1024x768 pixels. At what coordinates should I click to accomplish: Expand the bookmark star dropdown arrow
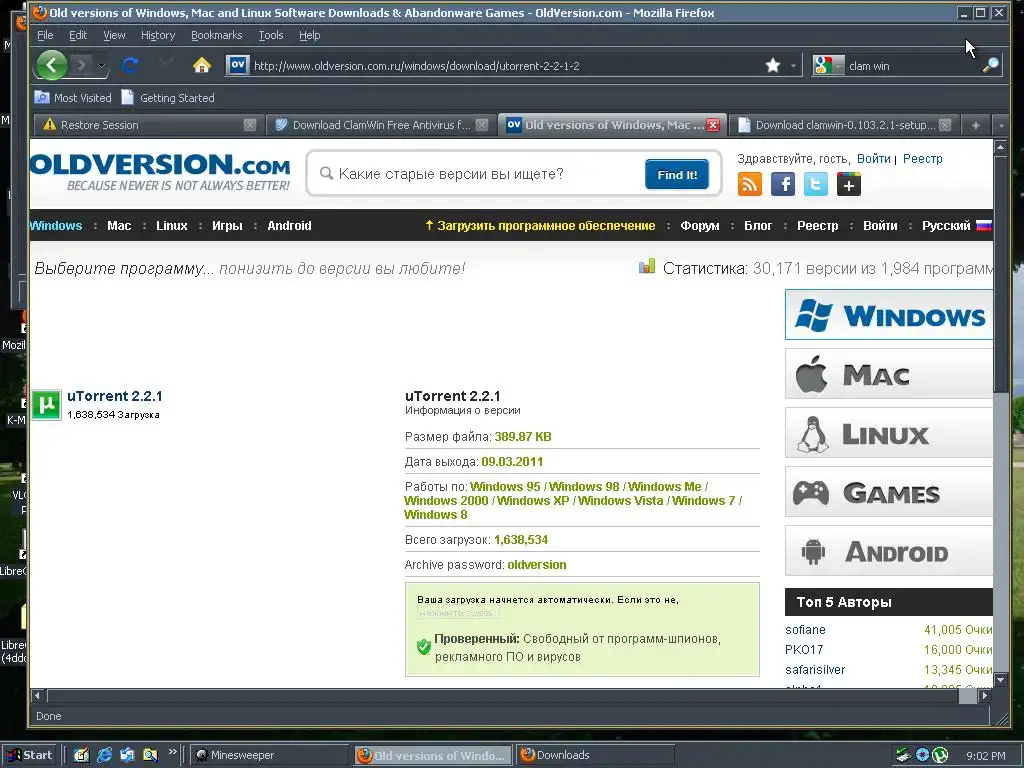coord(793,65)
